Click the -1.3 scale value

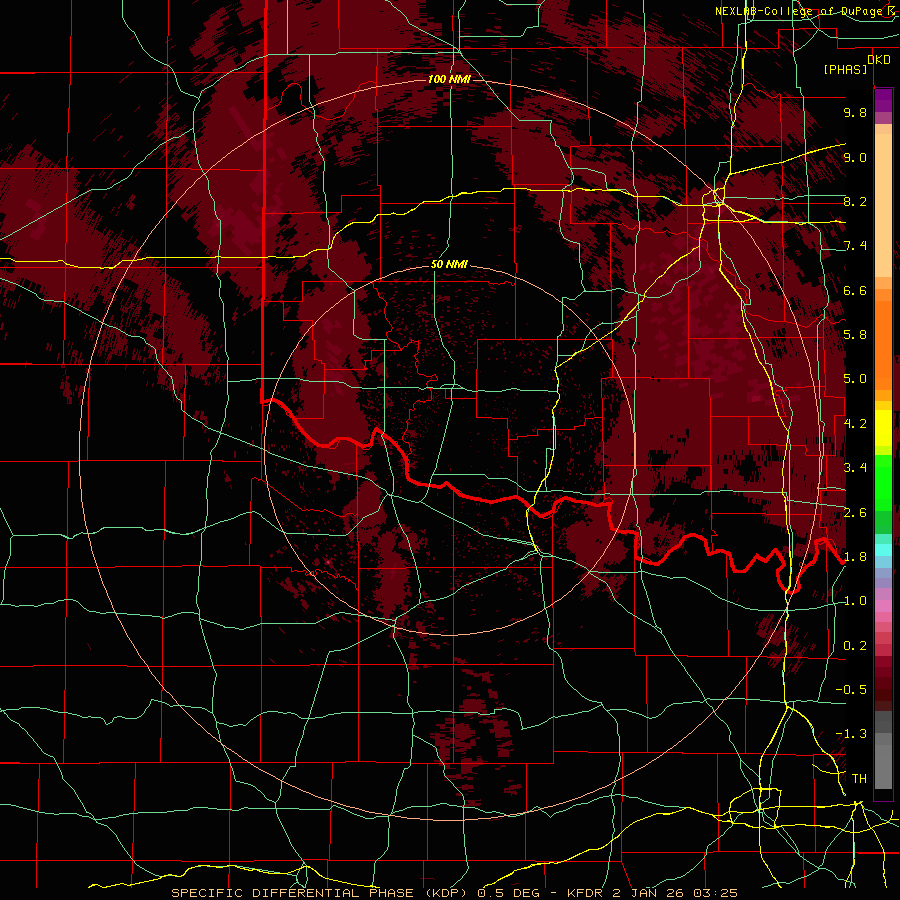[851, 734]
